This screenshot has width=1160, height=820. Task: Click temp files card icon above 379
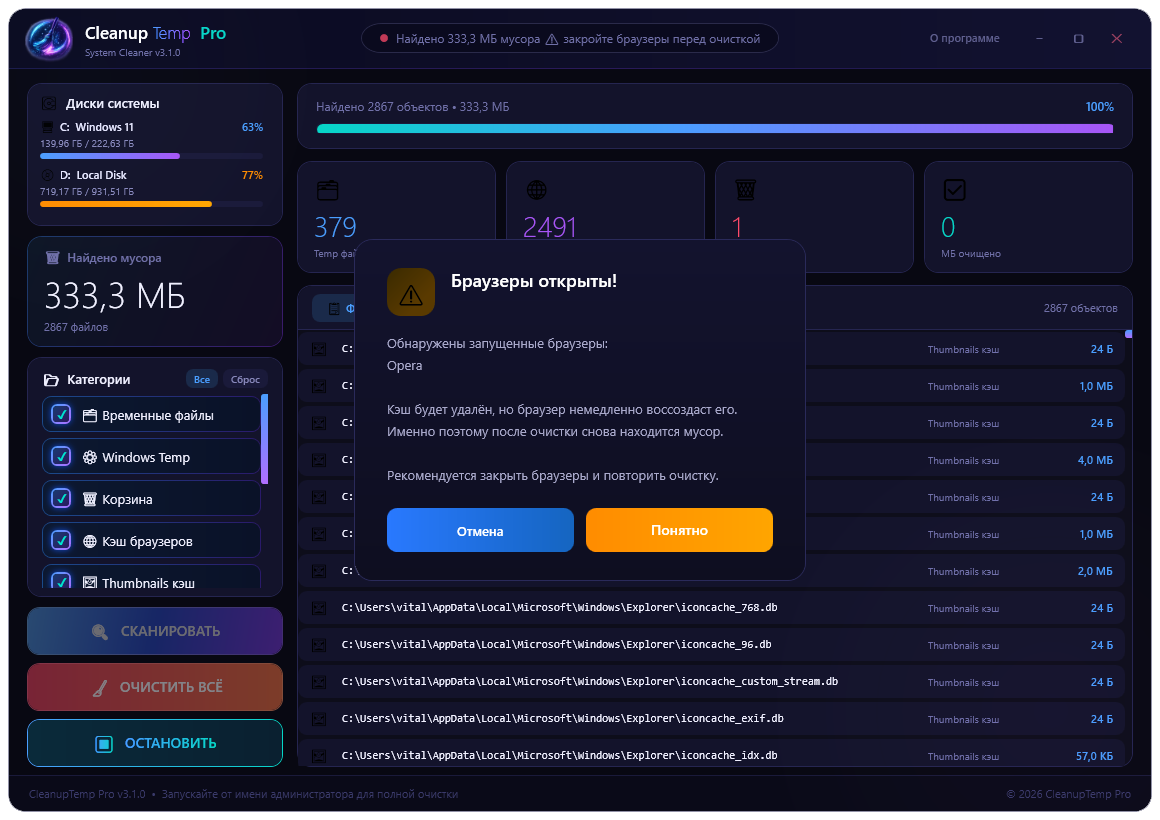[x=327, y=190]
